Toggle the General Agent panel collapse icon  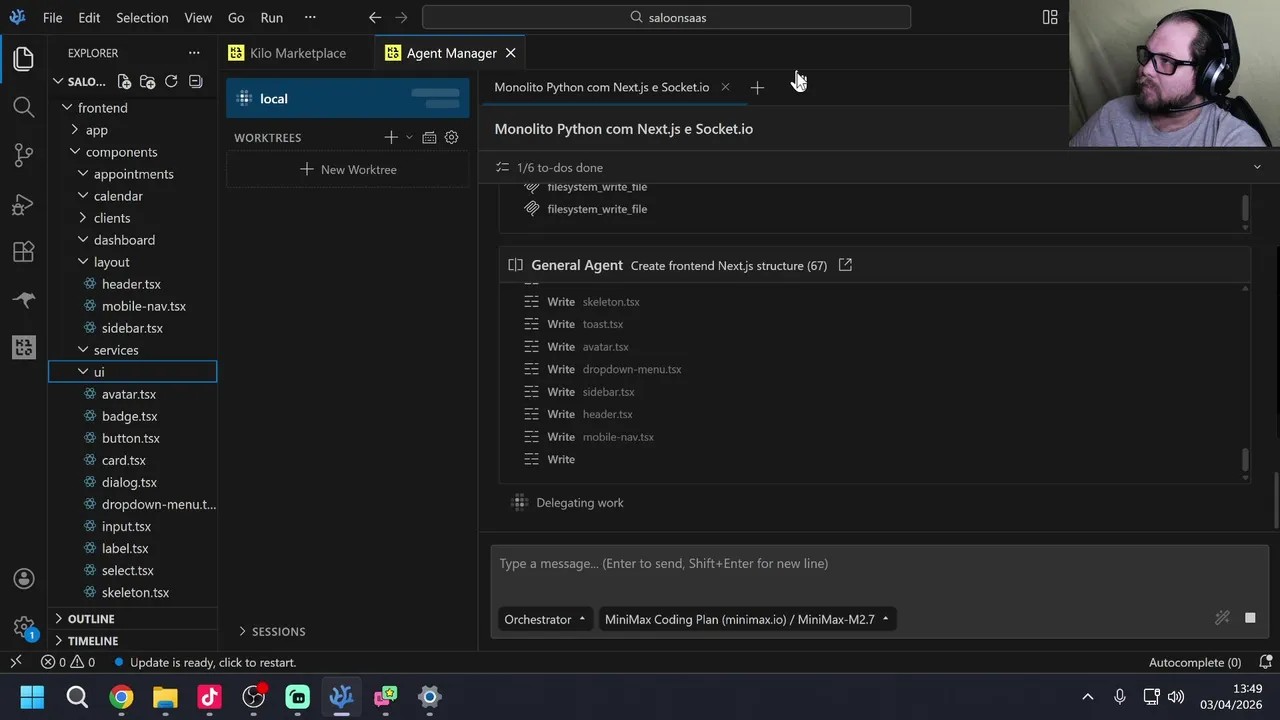click(515, 265)
